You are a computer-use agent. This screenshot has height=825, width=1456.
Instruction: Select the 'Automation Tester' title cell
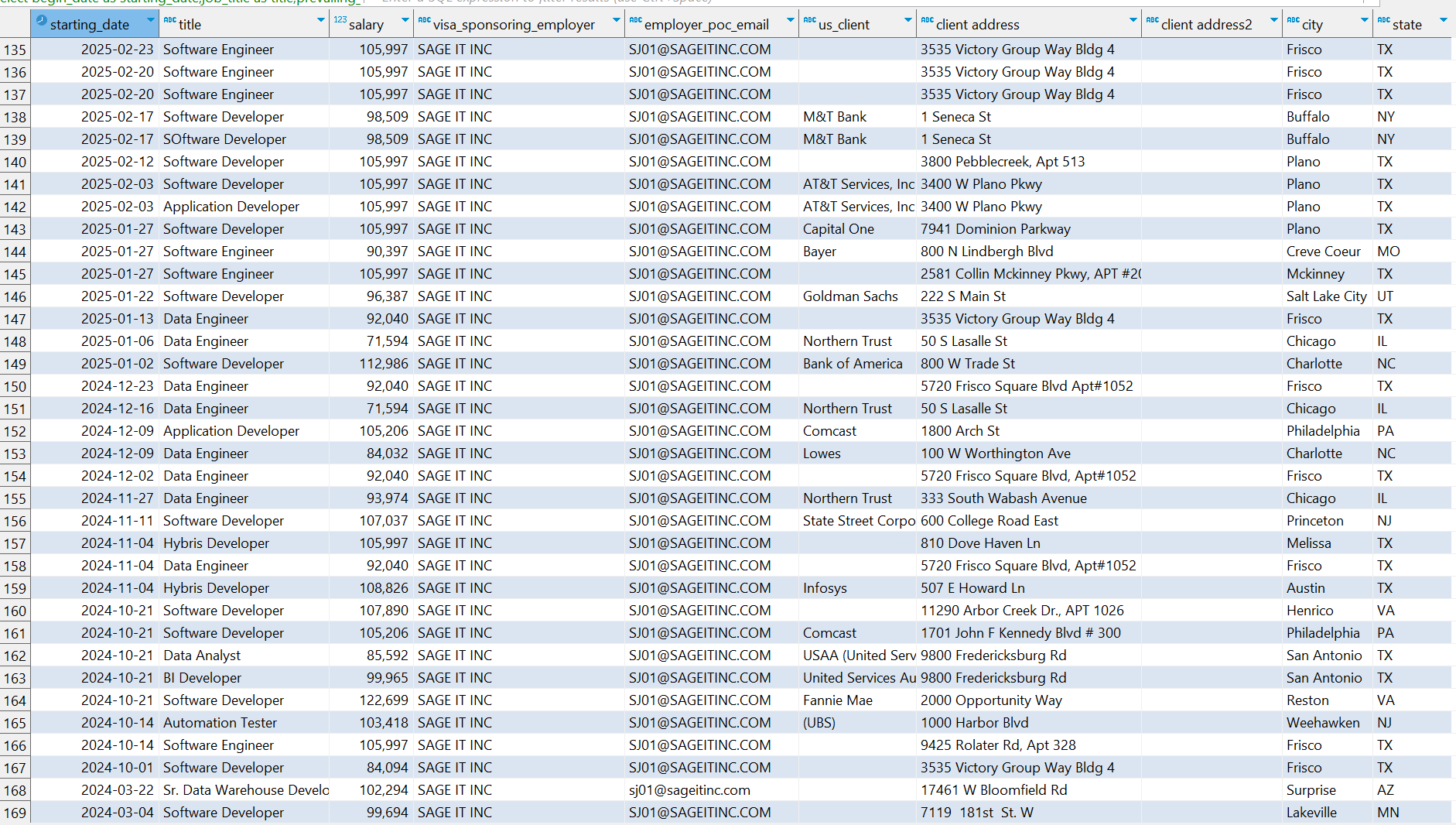tap(244, 723)
